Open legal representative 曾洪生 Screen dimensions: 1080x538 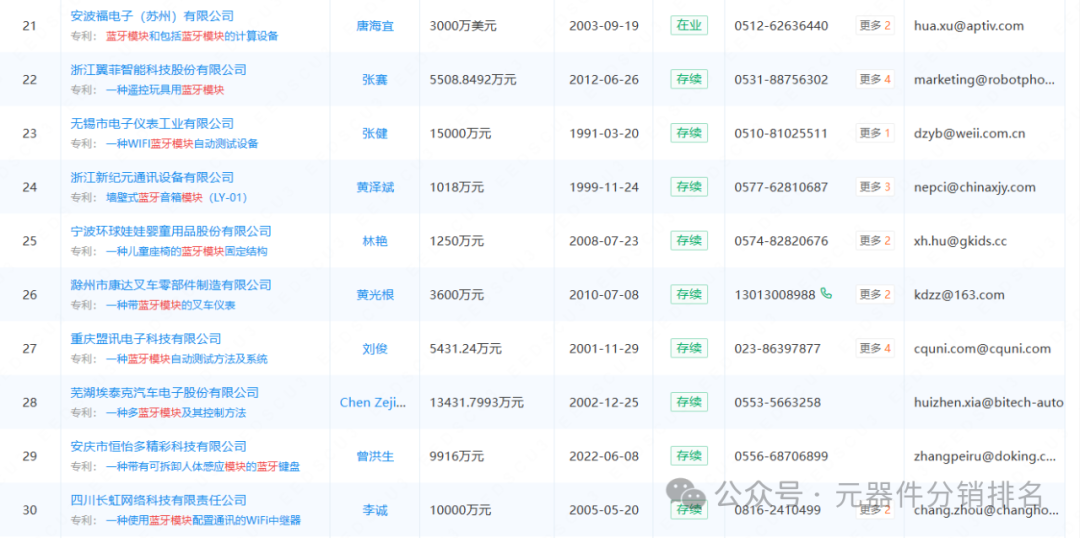pyautogui.click(x=375, y=456)
